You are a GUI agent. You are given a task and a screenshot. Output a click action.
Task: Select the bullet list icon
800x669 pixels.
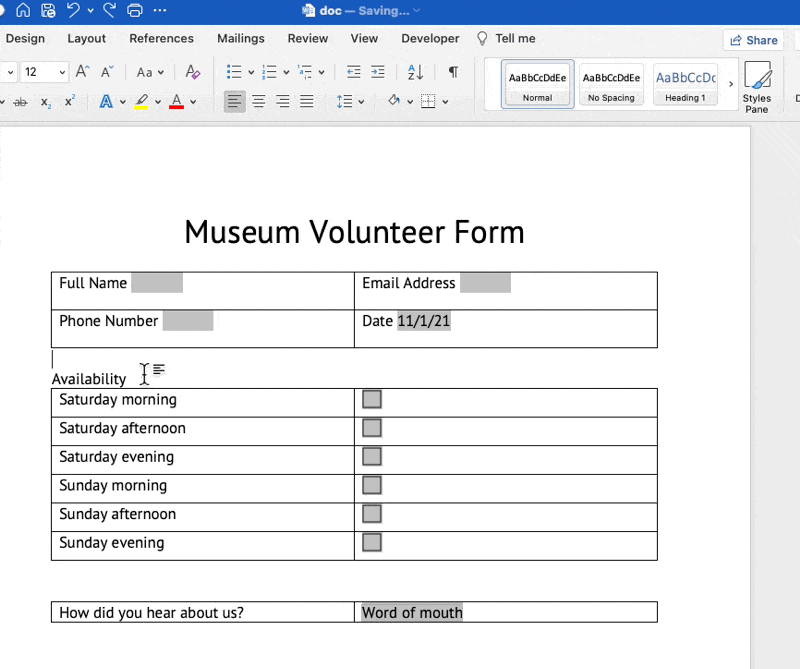pos(235,71)
